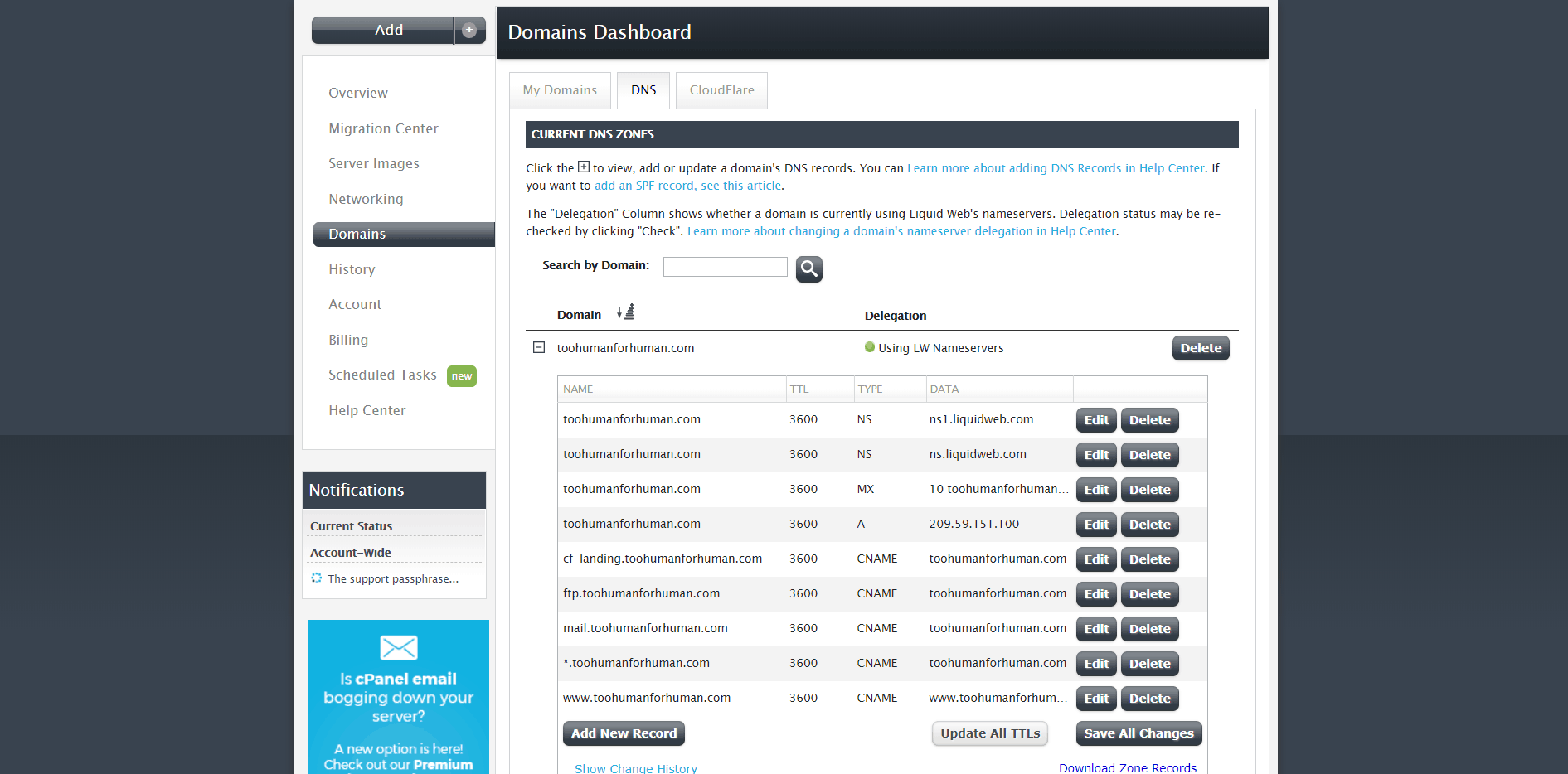Open Help Center from the sidebar
The width and height of the screenshot is (1568, 774).
point(367,410)
